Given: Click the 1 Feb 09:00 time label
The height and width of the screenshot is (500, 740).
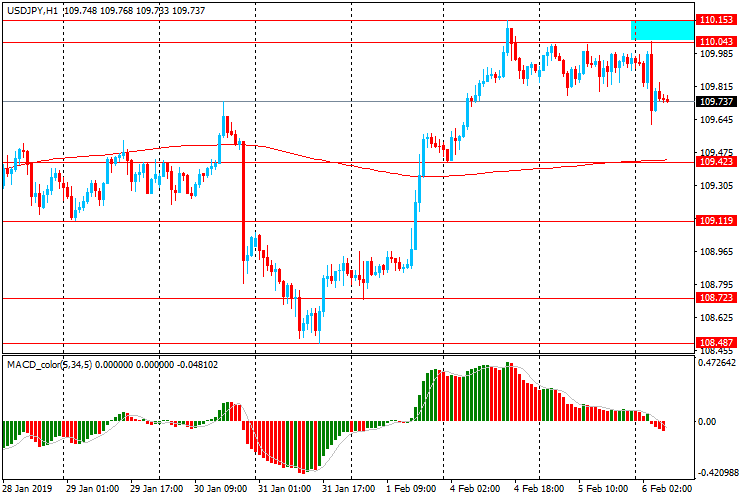Looking at the screenshot, I should [x=412, y=488].
